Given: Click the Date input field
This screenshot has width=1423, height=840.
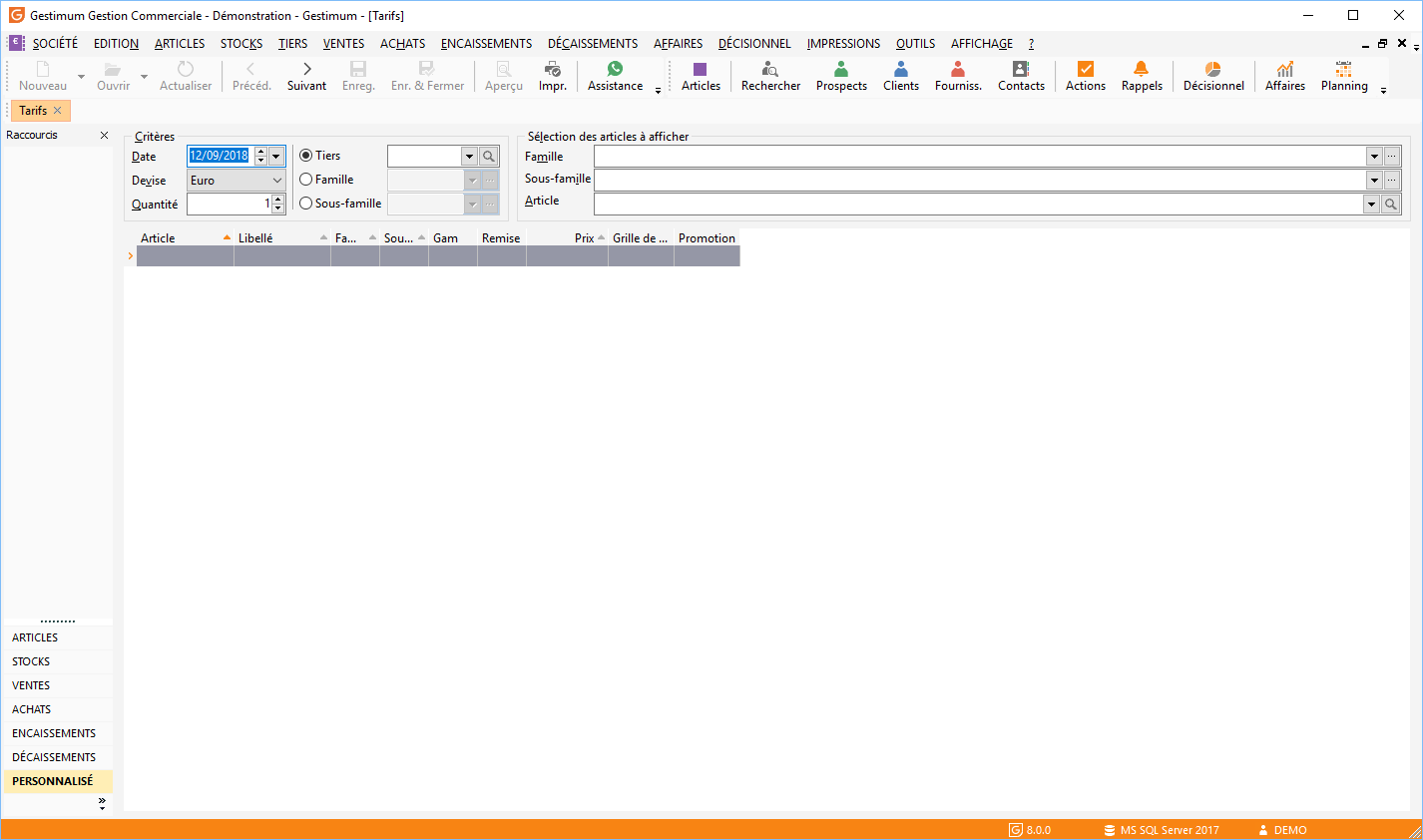Looking at the screenshot, I should (220, 156).
